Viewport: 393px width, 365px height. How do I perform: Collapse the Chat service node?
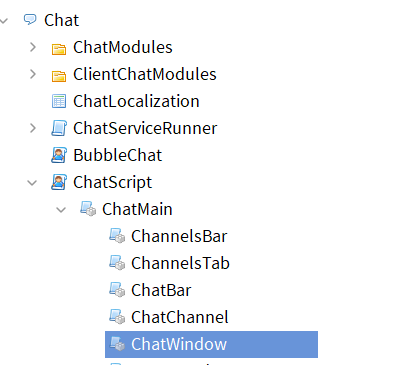click(4, 21)
